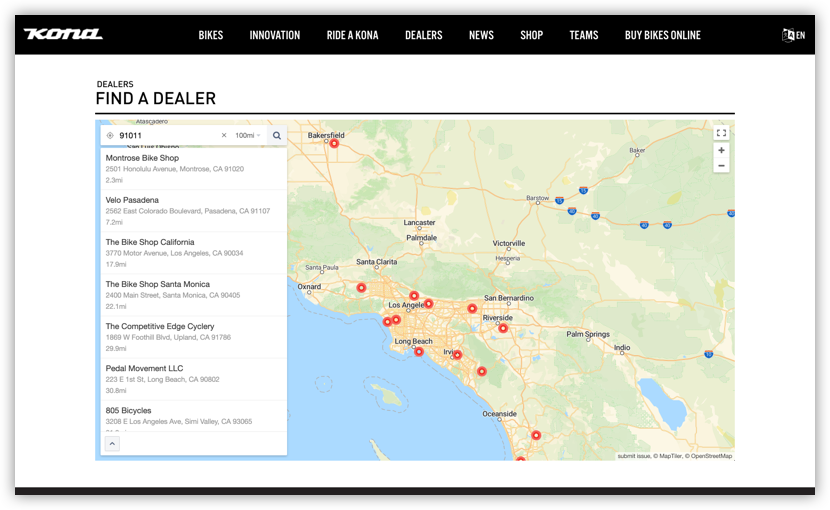
Task: Clear the zip code with X icon
Action: (x=224, y=136)
